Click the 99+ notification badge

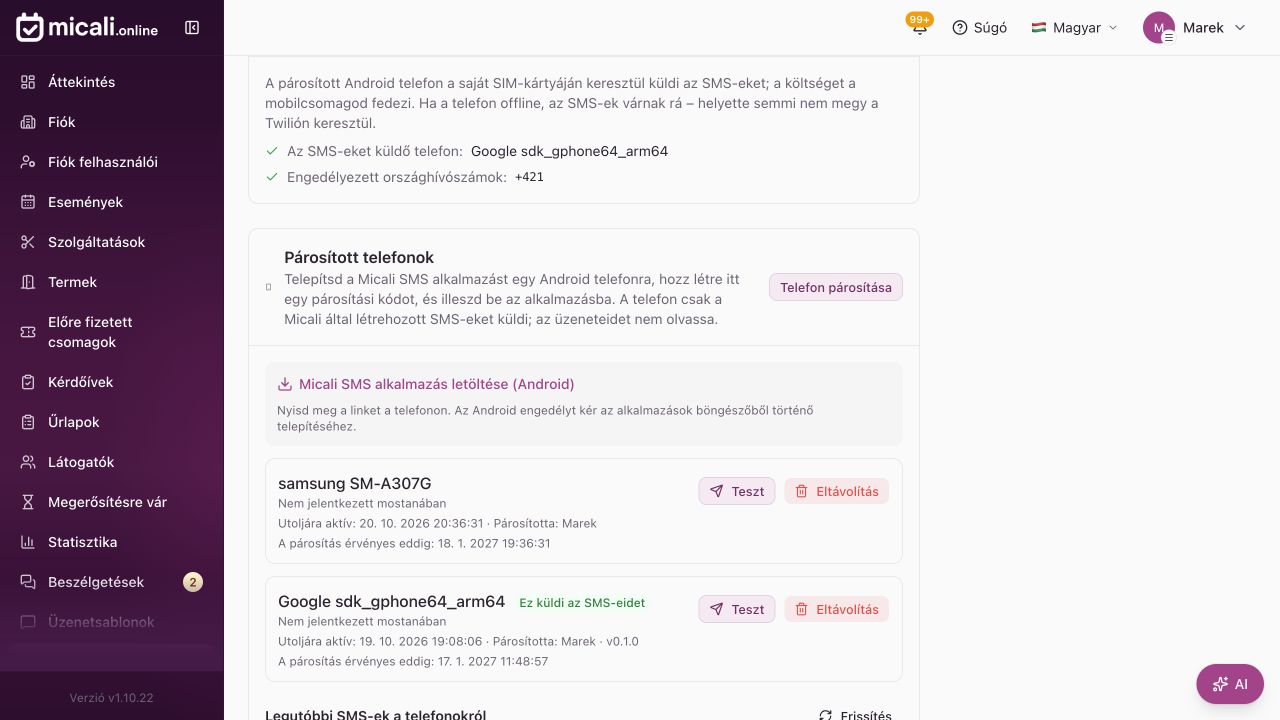tap(920, 19)
